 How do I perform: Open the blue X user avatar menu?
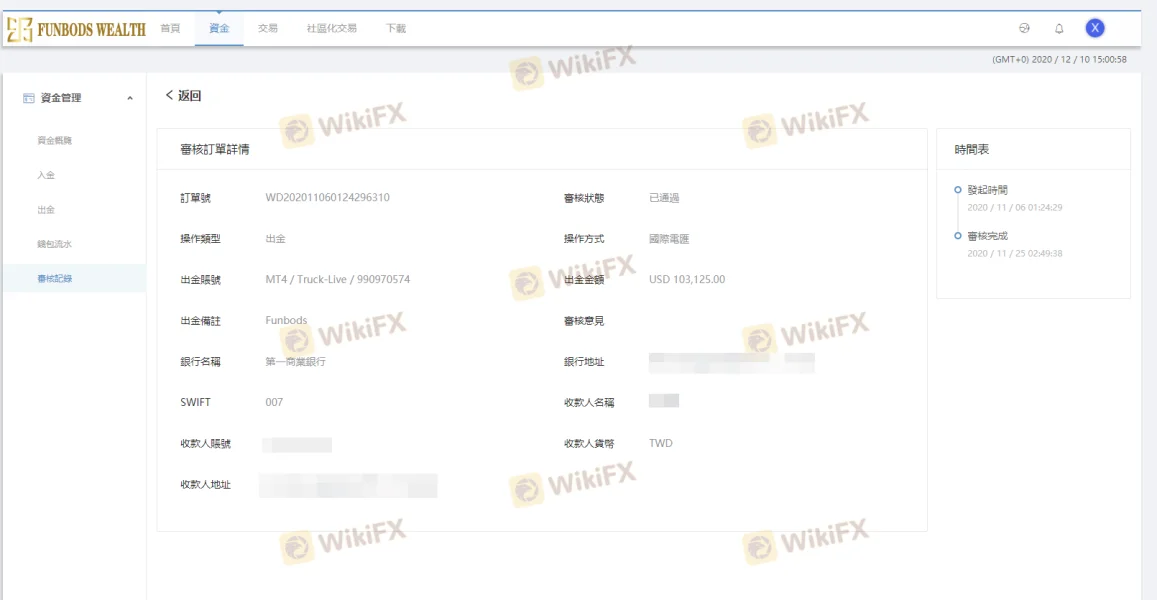[1095, 28]
